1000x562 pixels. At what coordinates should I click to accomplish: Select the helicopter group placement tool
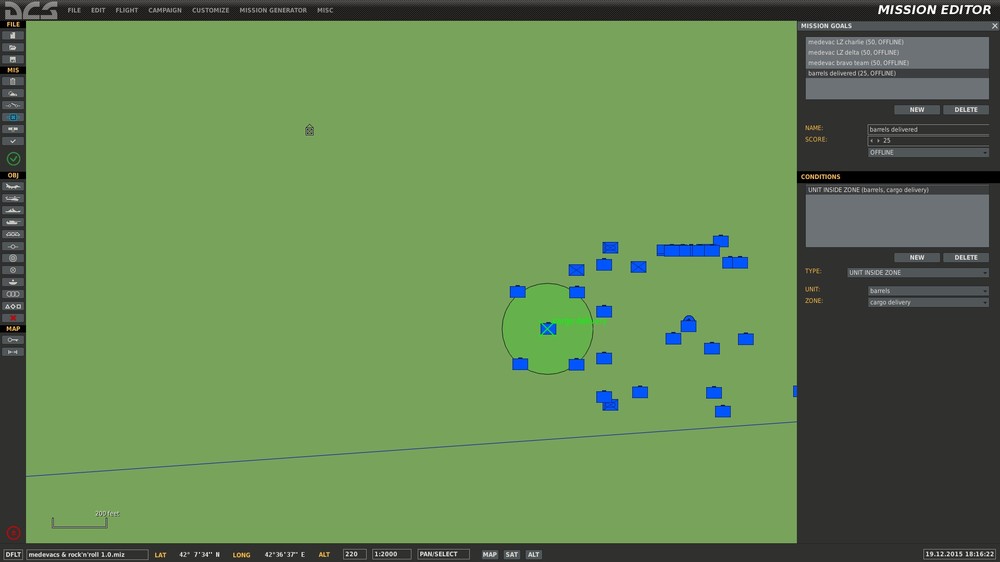pos(13,198)
